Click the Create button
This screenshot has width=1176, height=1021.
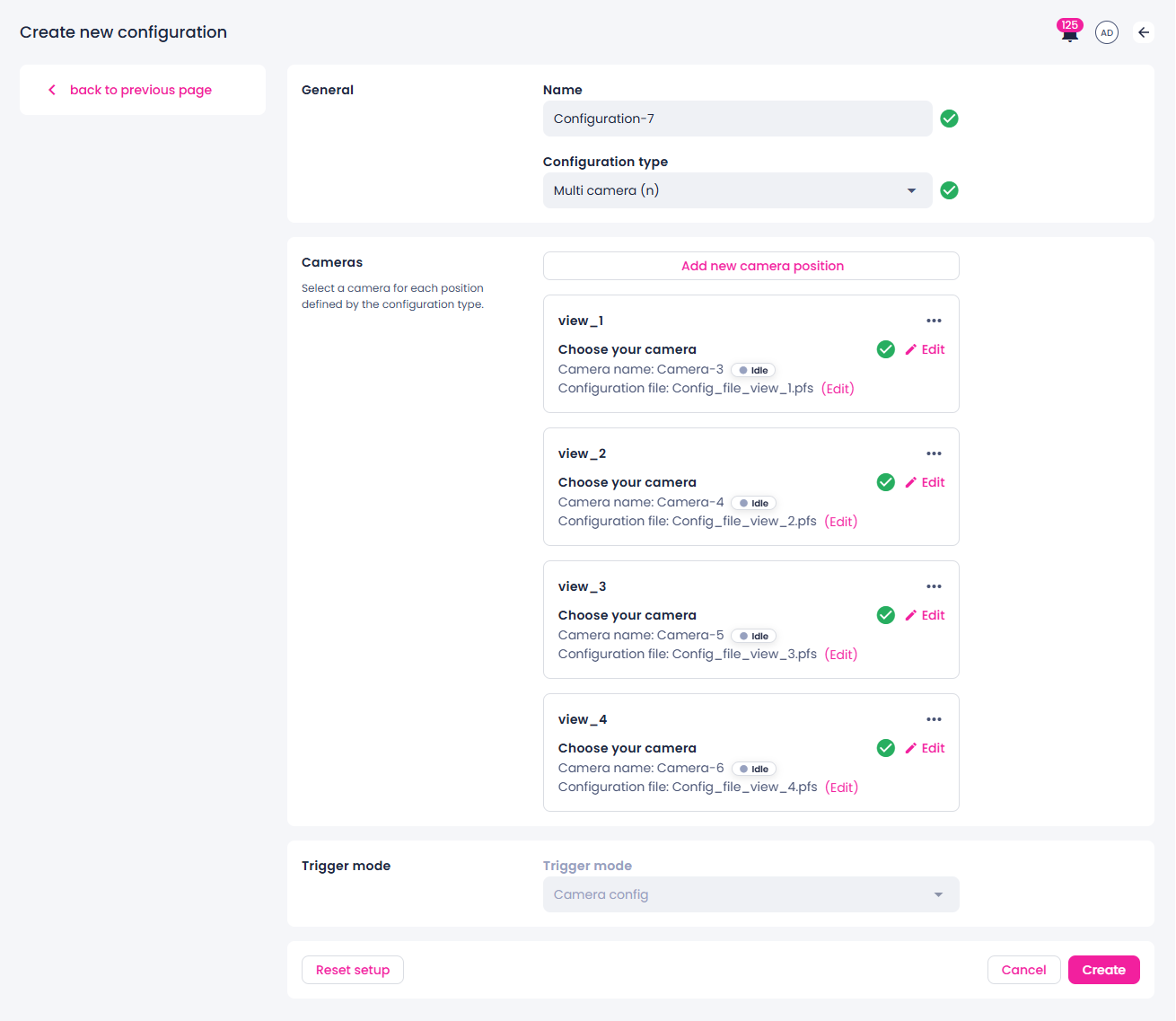(1104, 970)
